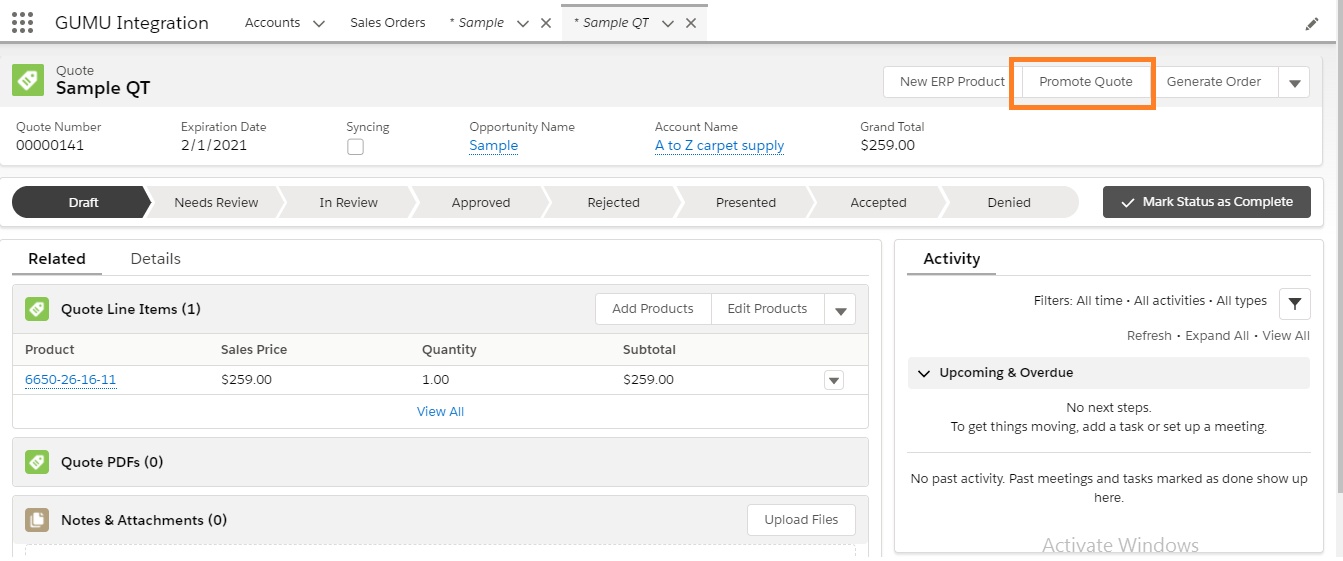Select the Denied status stage
The height and width of the screenshot is (561, 1343).
point(1010,202)
